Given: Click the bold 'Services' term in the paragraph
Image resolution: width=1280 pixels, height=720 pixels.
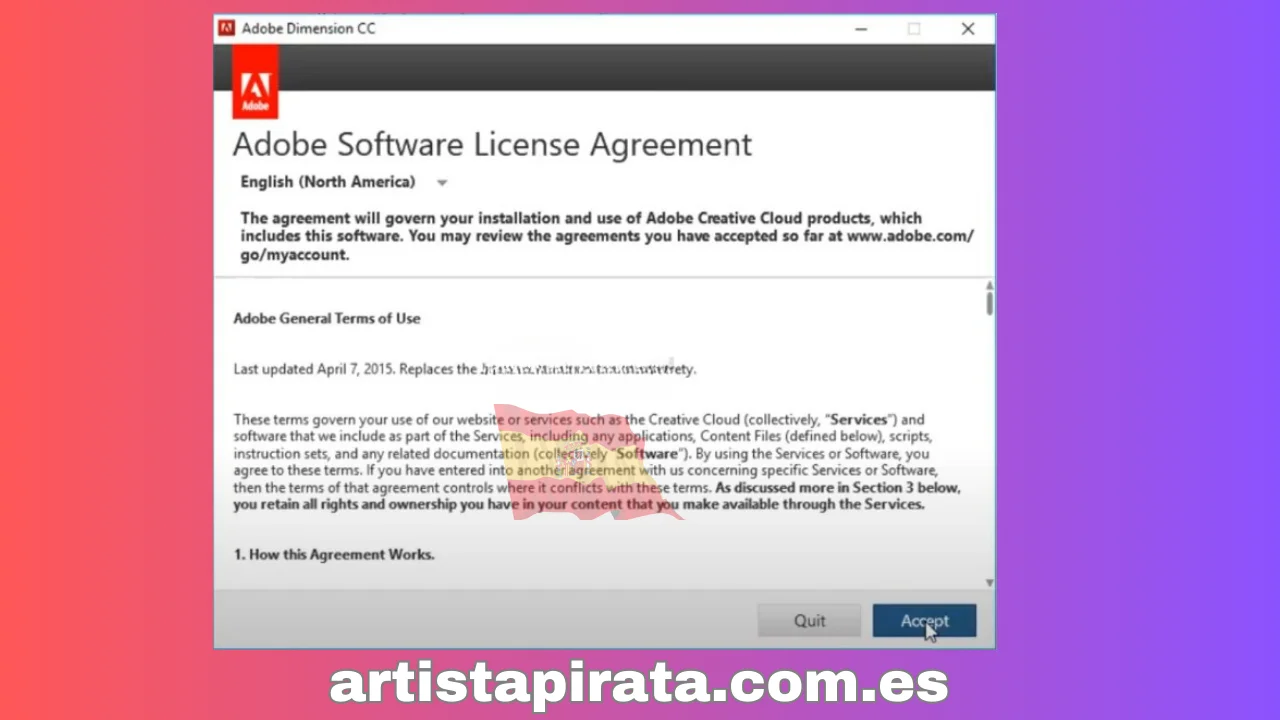Looking at the screenshot, I should click(x=858, y=419).
